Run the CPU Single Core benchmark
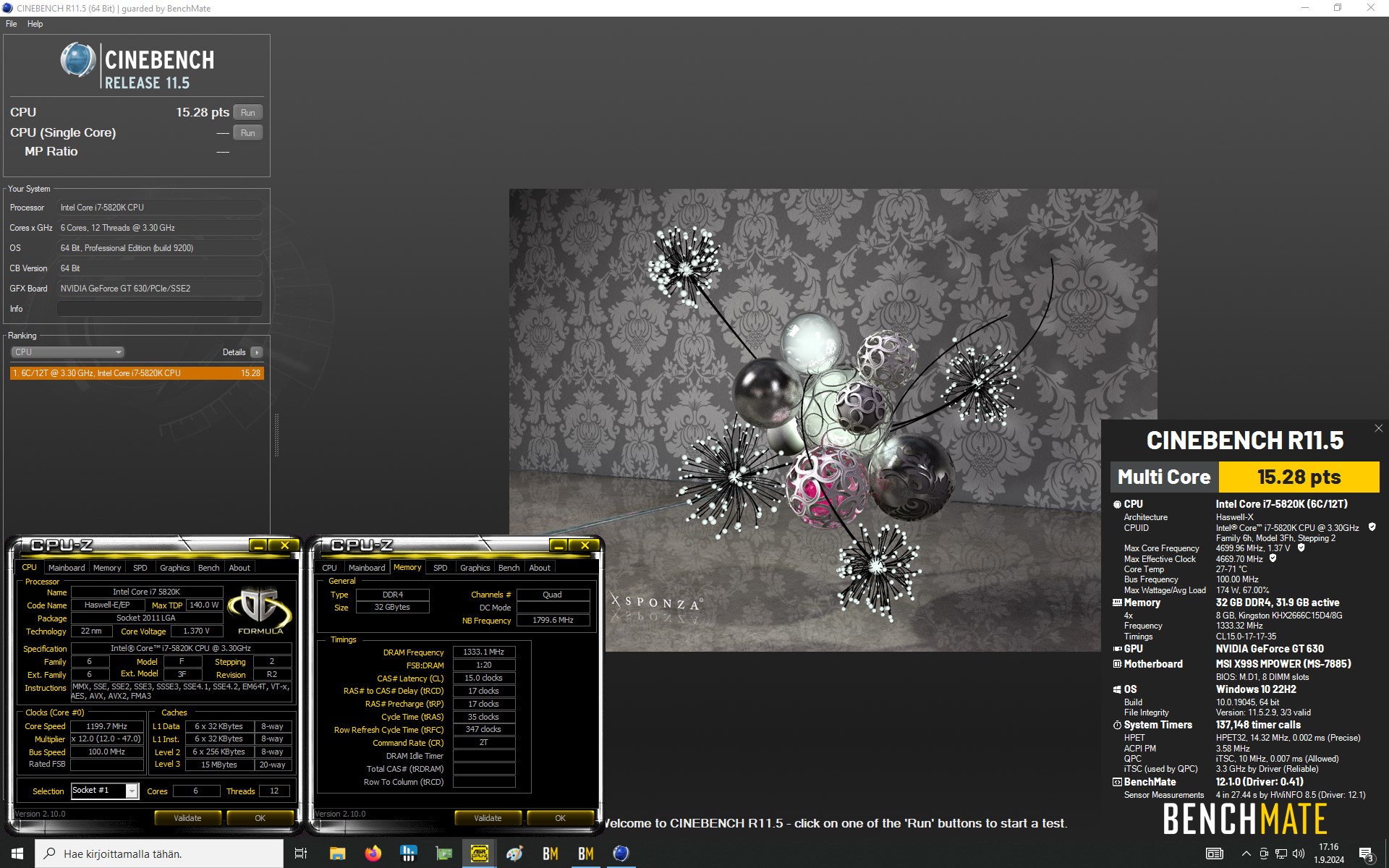1389x868 pixels. (247, 133)
